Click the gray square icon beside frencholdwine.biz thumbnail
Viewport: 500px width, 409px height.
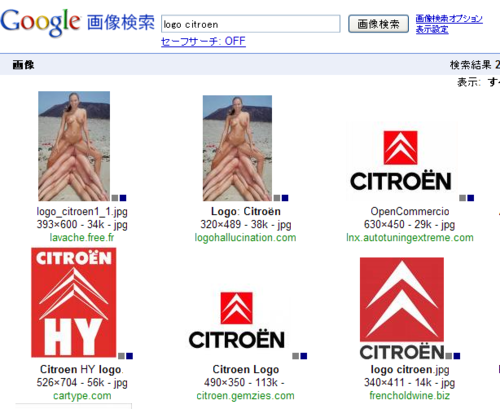point(449,356)
